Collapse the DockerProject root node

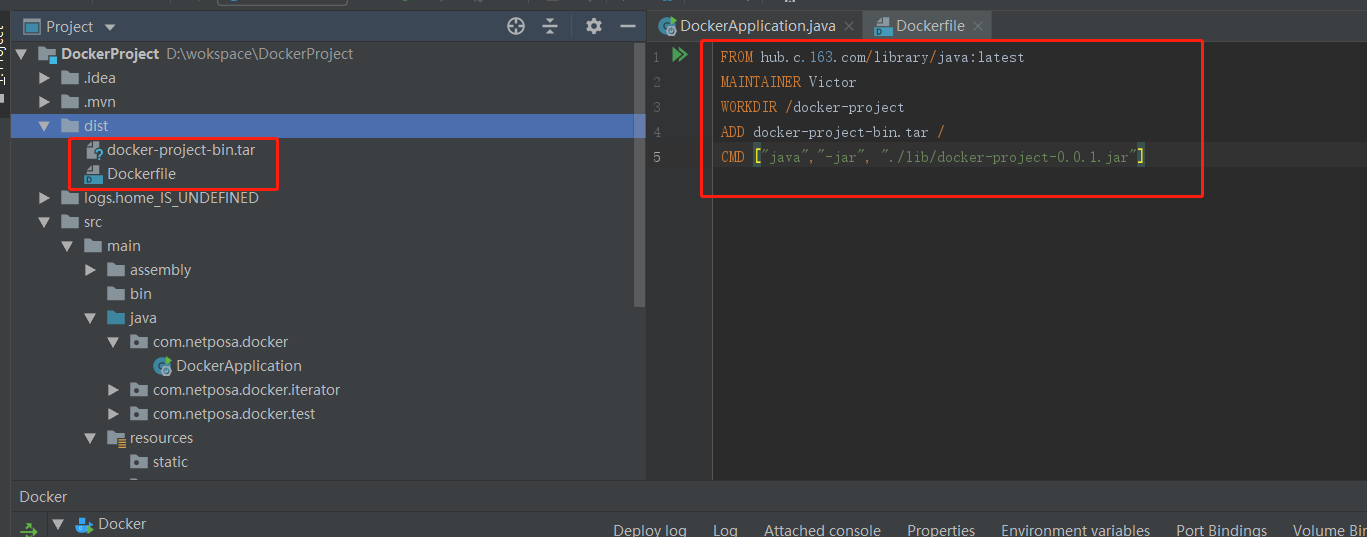point(21,54)
